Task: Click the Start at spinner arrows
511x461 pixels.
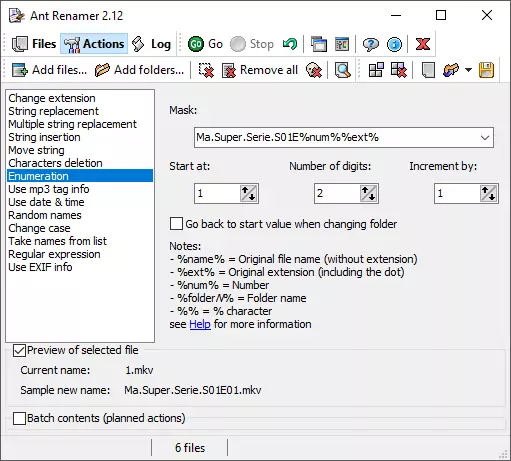Action: [x=249, y=193]
